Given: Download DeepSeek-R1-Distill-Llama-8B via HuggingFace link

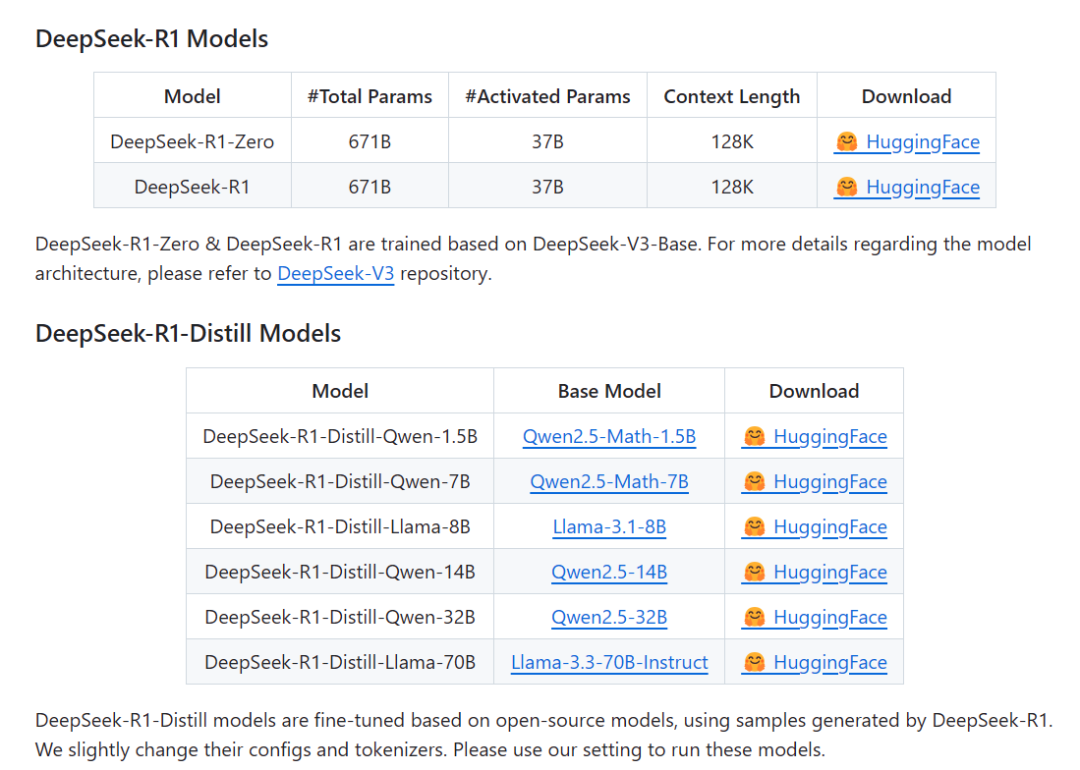Looking at the screenshot, I should click(814, 527).
